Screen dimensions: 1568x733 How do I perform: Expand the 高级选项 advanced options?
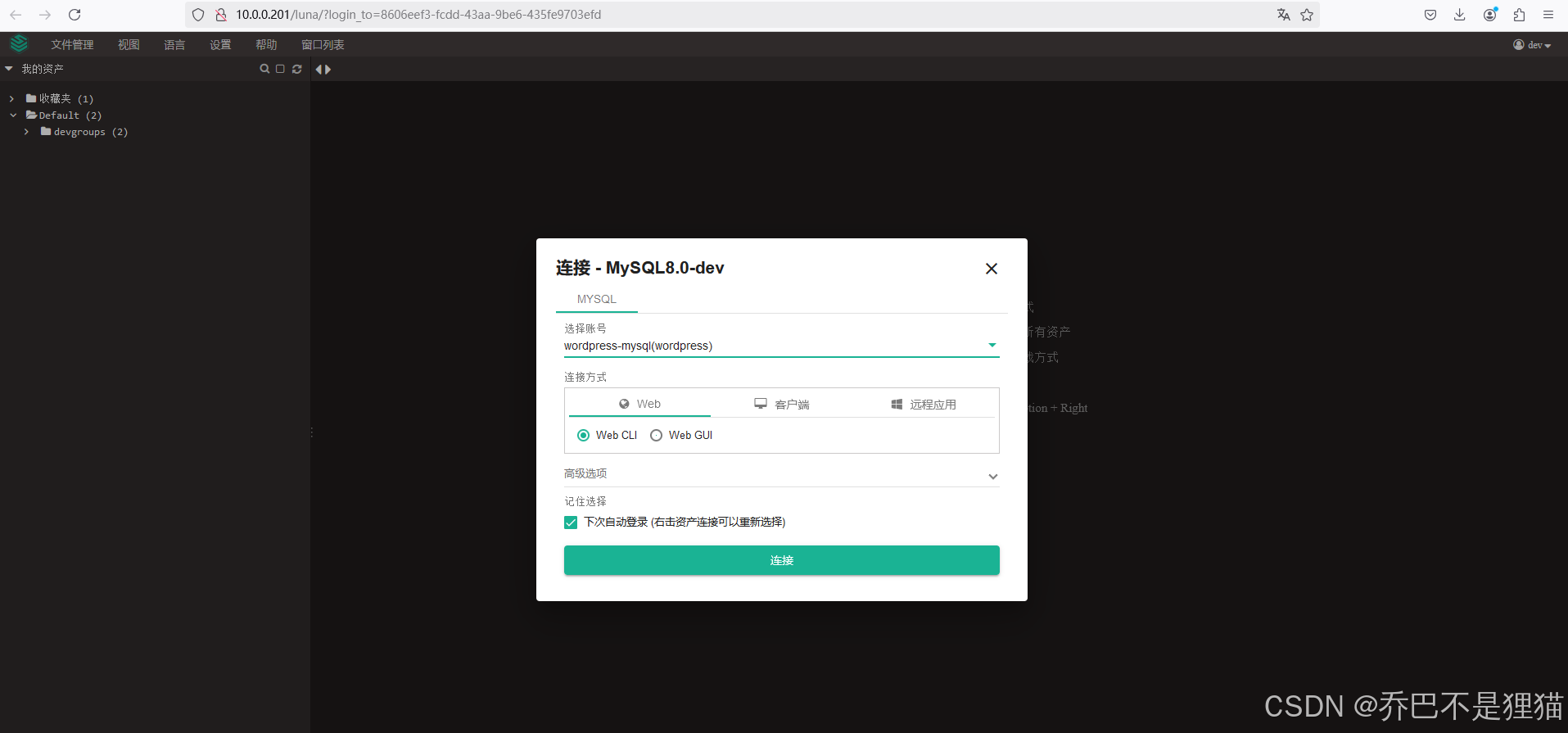pyautogui.click(x=781, y=474)
